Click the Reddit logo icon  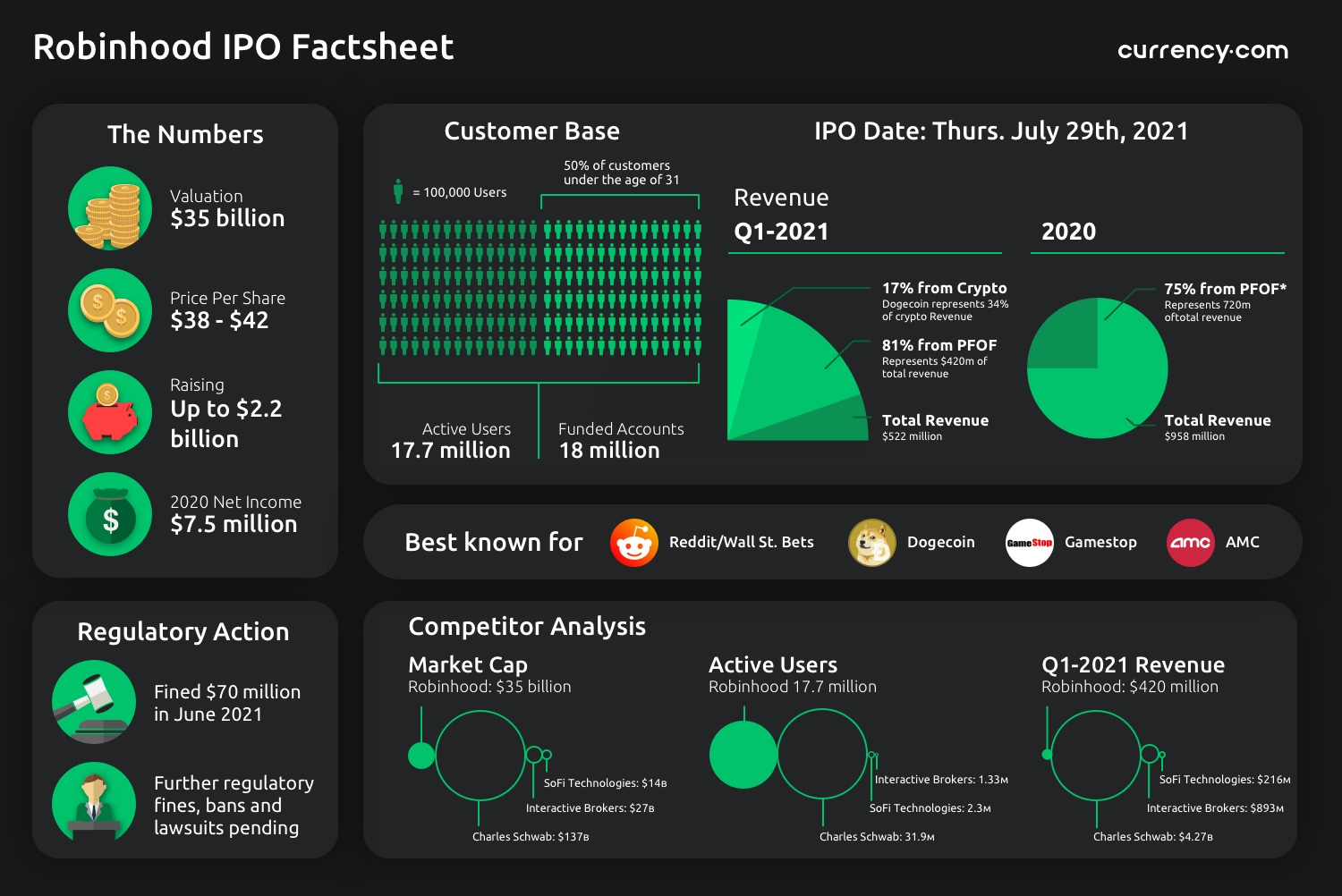(634, 543)
